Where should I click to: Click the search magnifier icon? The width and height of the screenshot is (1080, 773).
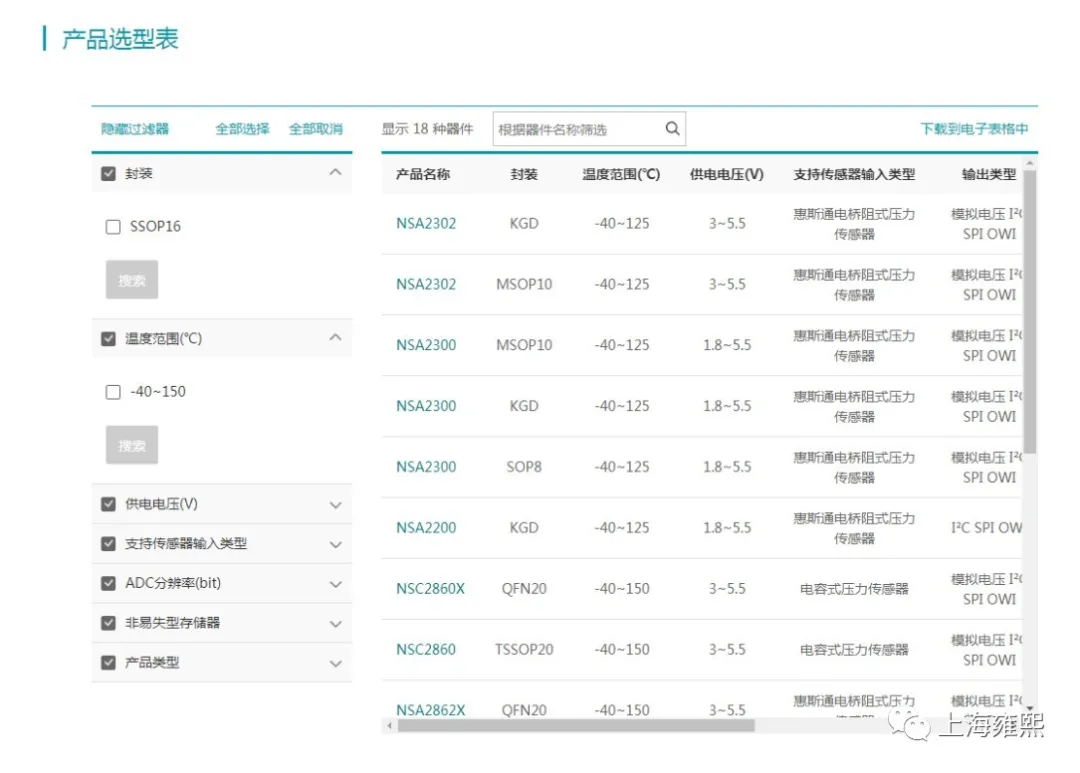(672, 128)
